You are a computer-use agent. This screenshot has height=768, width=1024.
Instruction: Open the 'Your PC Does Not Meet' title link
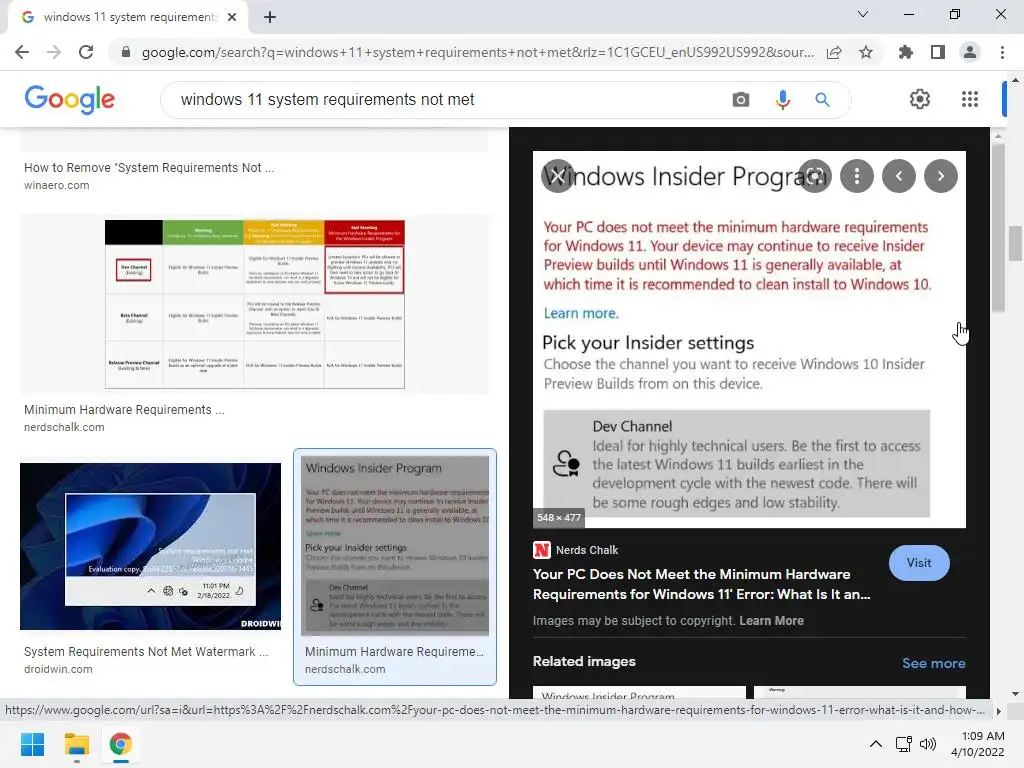coord(701,584)
